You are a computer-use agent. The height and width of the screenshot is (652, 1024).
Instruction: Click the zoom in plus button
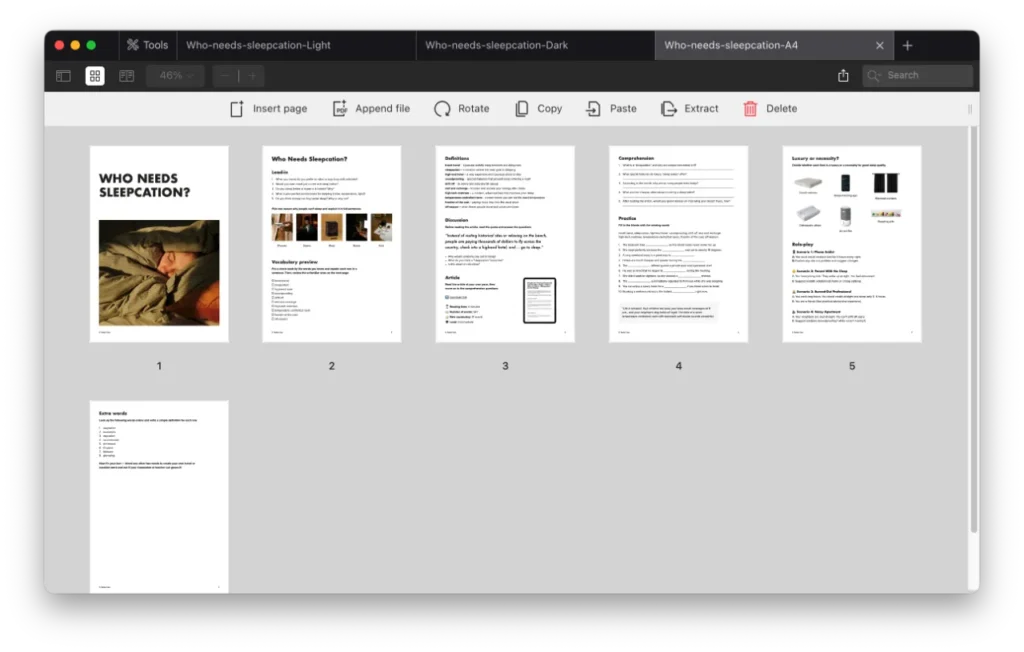(x=251, y=76)
